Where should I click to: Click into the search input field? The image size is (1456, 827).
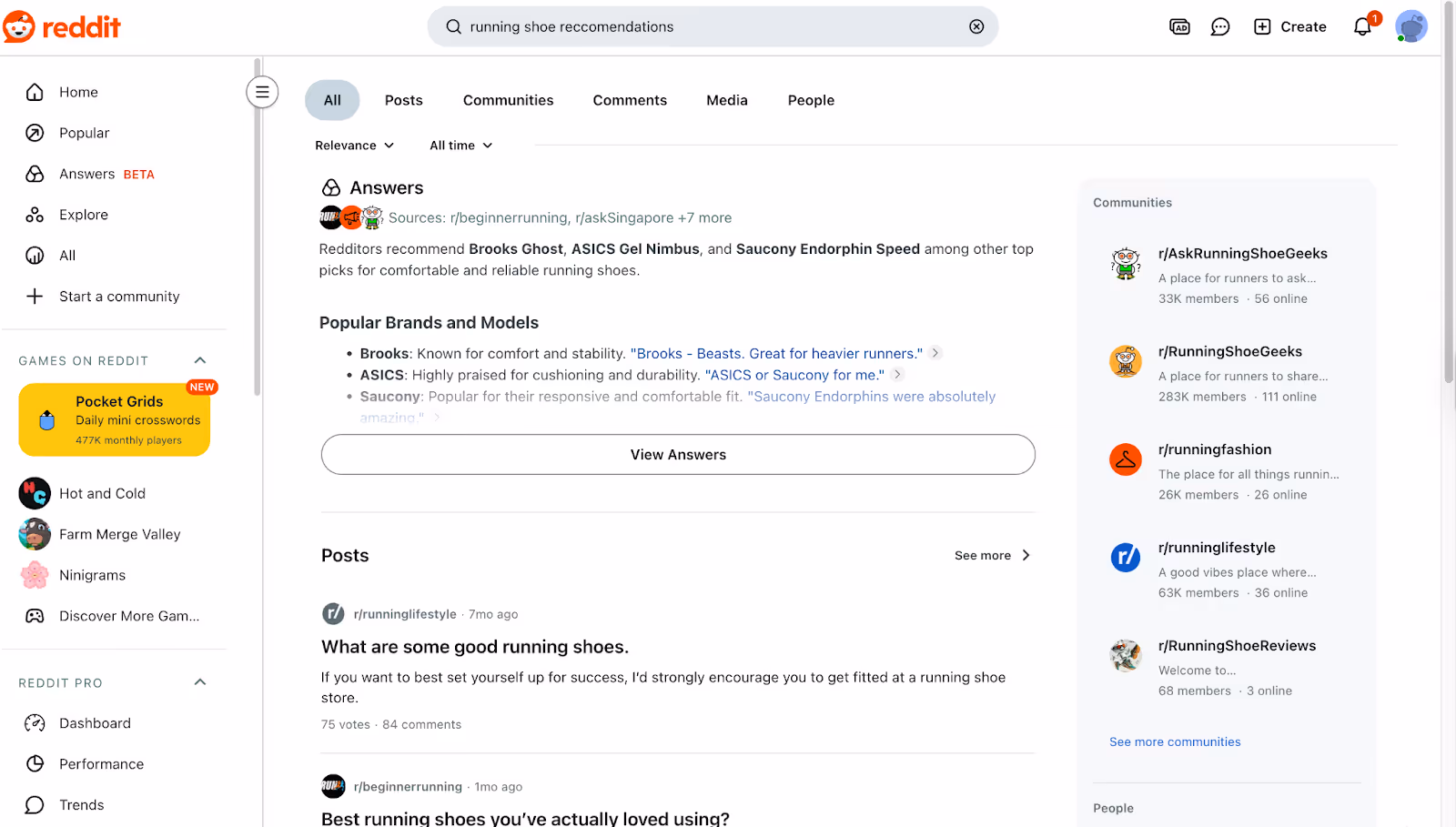point(713,26)
